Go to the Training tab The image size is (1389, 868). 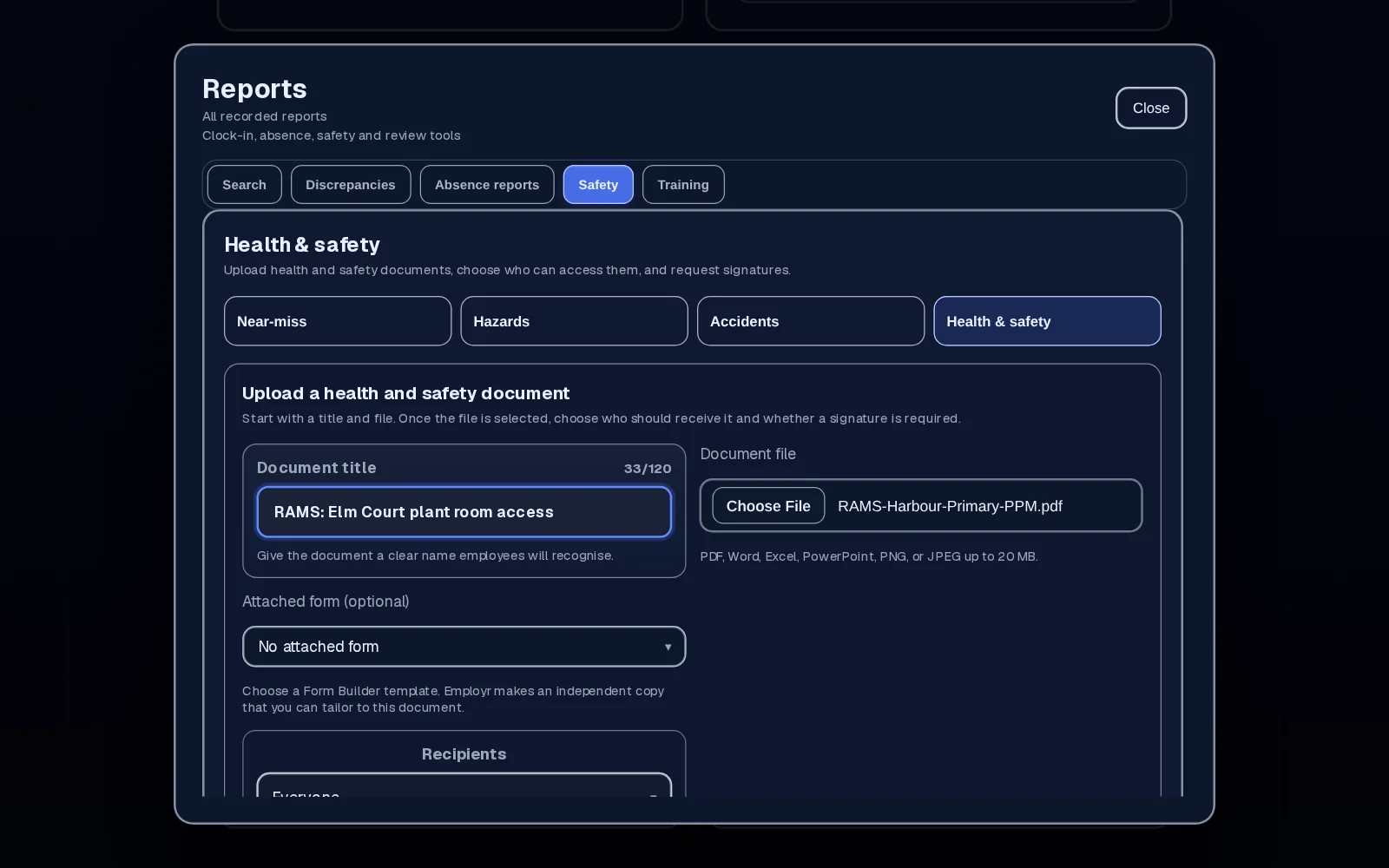(x=683, y=184)
